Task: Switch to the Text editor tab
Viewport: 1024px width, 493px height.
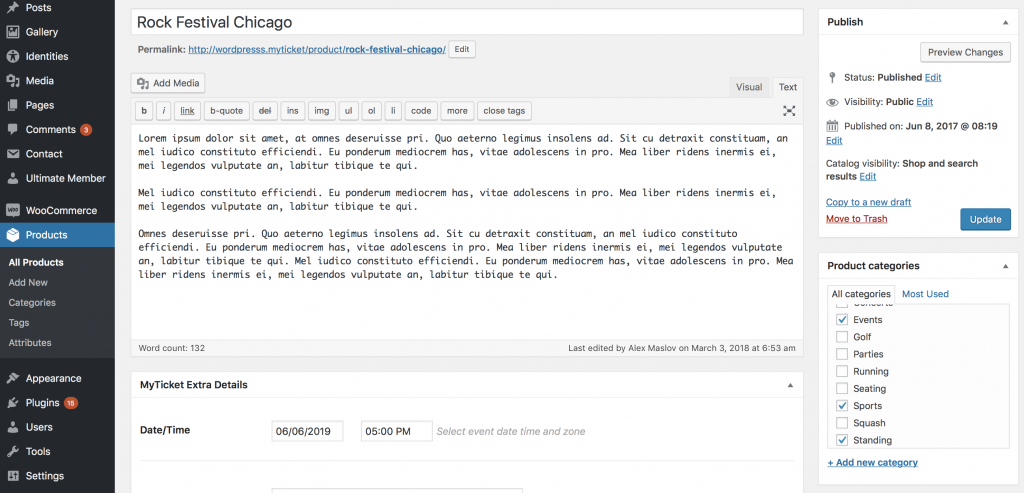Action: coord(788,87)
